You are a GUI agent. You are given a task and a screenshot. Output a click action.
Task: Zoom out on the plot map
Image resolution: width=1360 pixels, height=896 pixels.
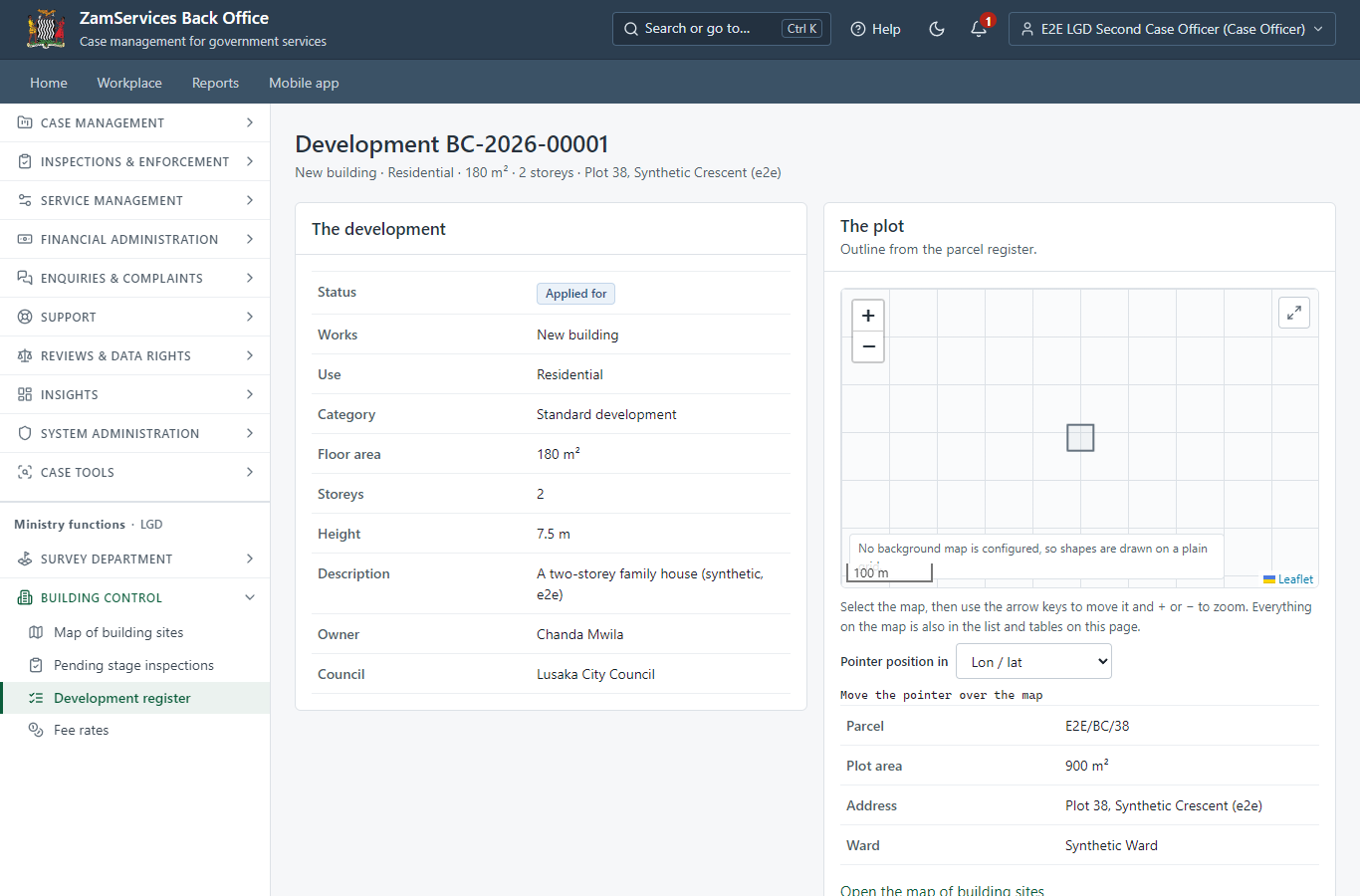pyautogui.click(x=868, y=346)
